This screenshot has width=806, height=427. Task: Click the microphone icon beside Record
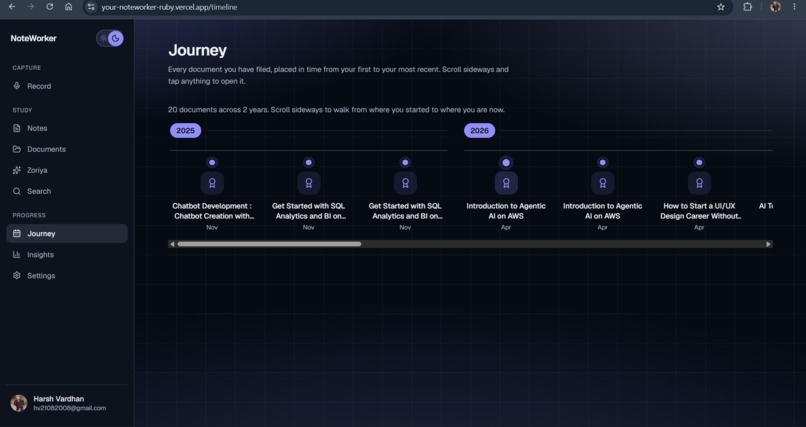coord(16,86)
